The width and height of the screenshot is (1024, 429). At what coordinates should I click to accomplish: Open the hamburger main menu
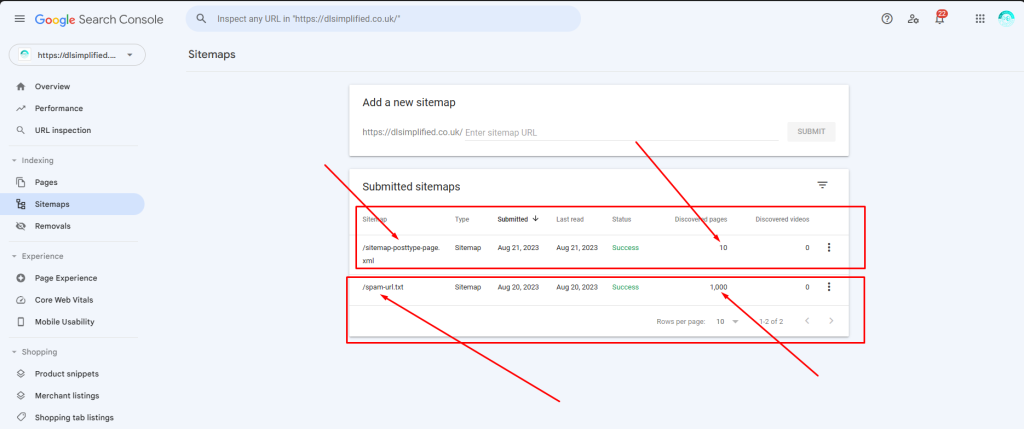tap(19, 19)
